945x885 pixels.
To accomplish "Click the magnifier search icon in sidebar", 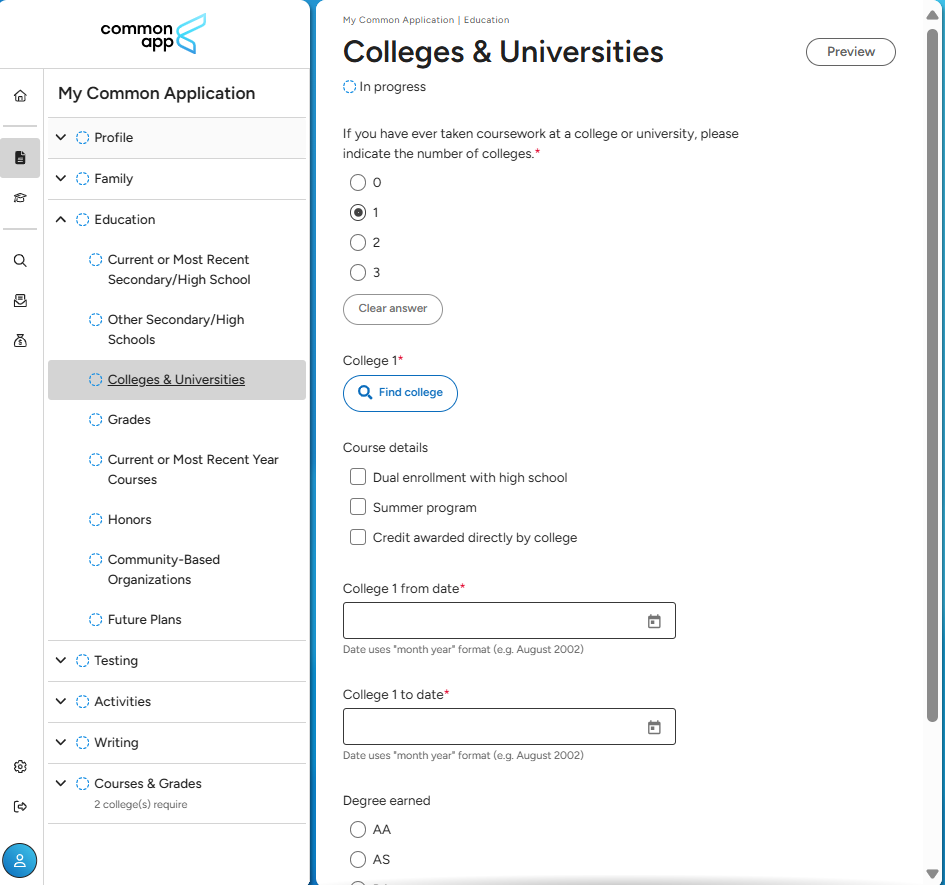I will click(20, 261).
